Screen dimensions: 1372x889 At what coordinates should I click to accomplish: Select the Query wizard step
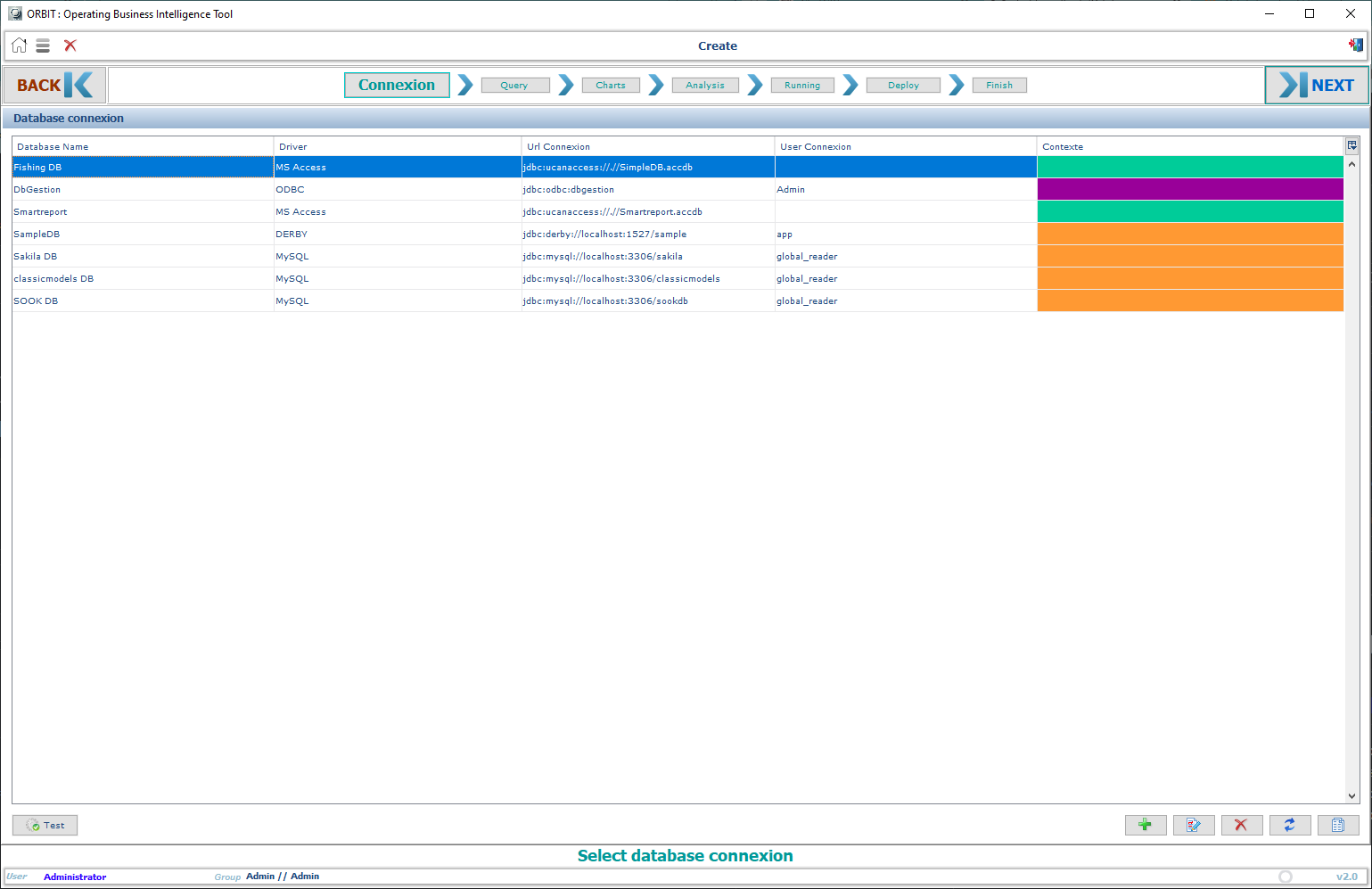tap(514, 86)
